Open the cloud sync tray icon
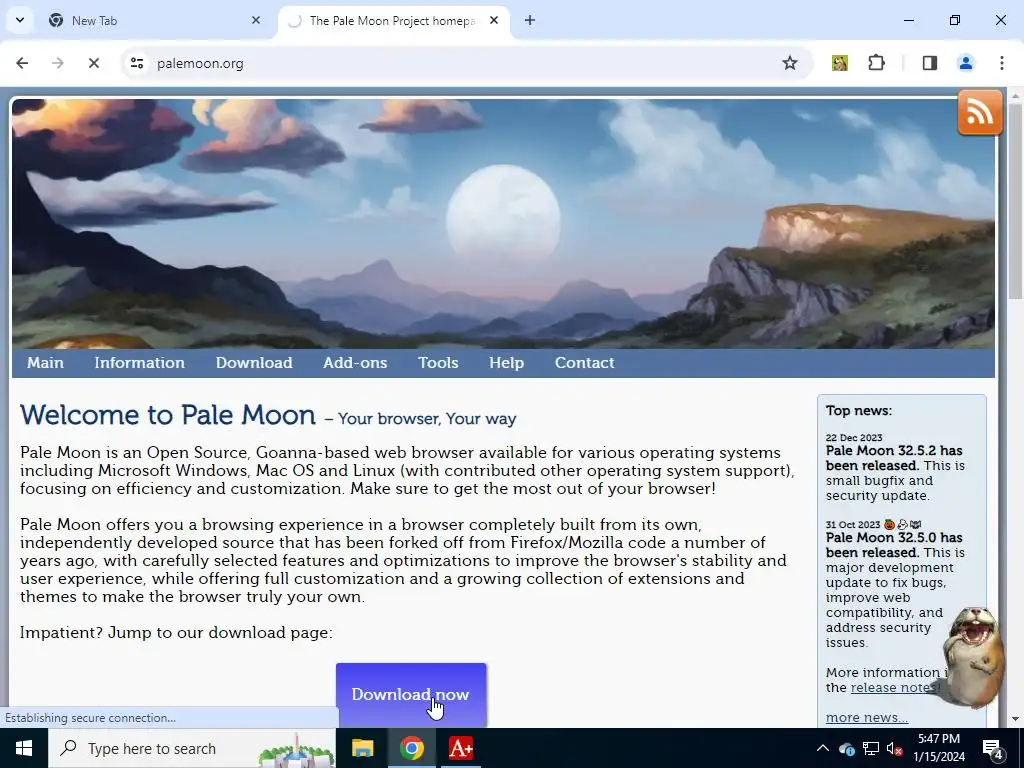This screenshot has height=768, width=1024. pyautogui.click(x=846, y=748)
